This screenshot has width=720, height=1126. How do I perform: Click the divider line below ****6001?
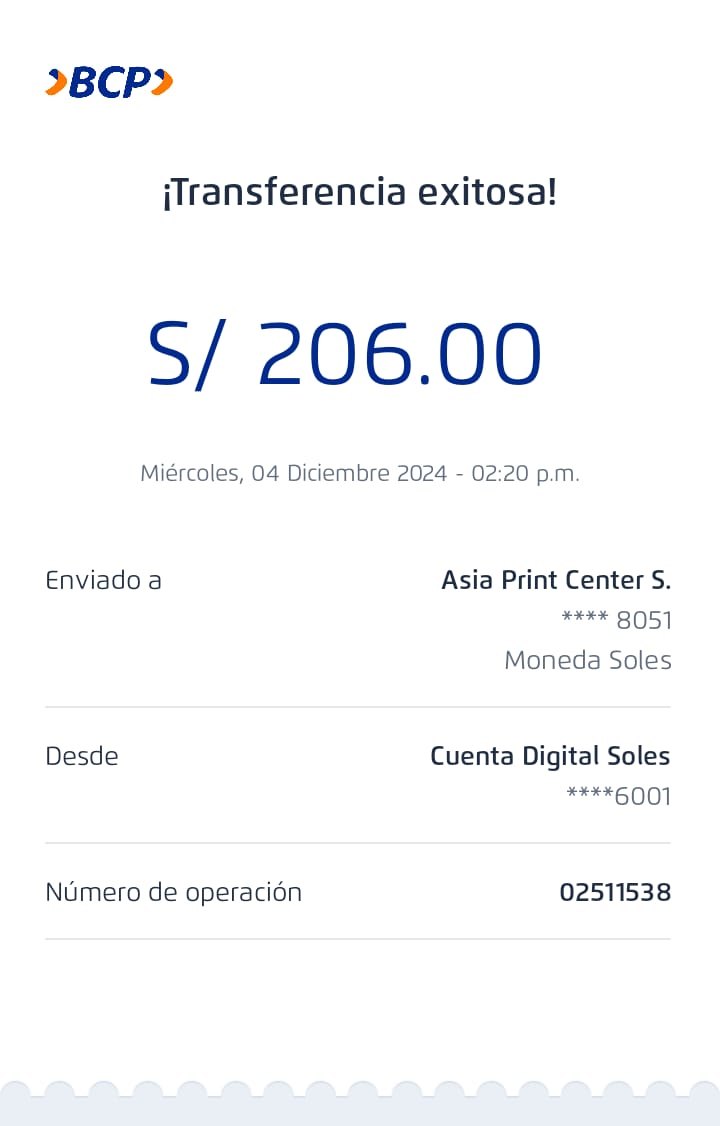358,843
